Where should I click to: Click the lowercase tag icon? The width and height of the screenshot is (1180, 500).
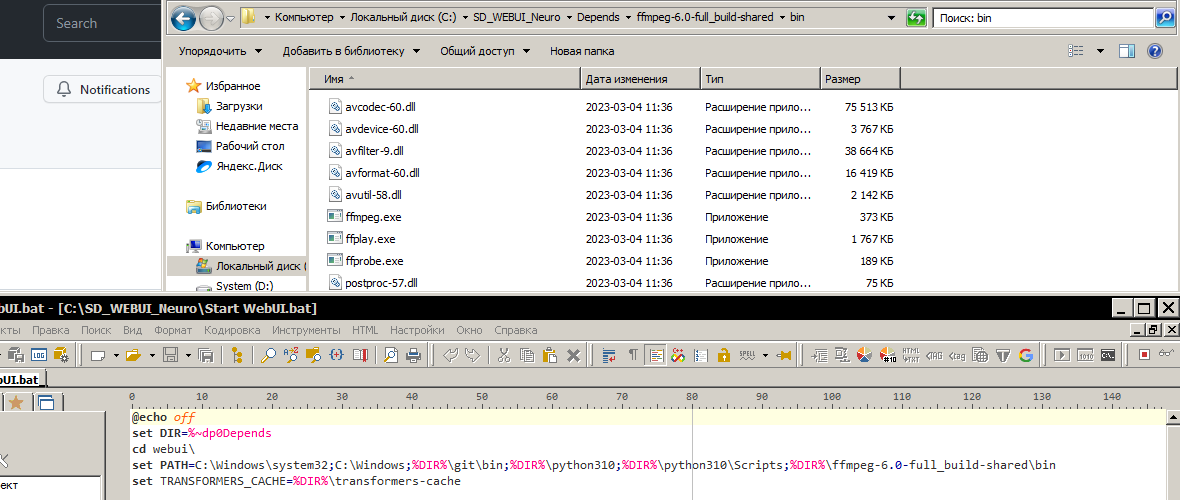[957, 355]
